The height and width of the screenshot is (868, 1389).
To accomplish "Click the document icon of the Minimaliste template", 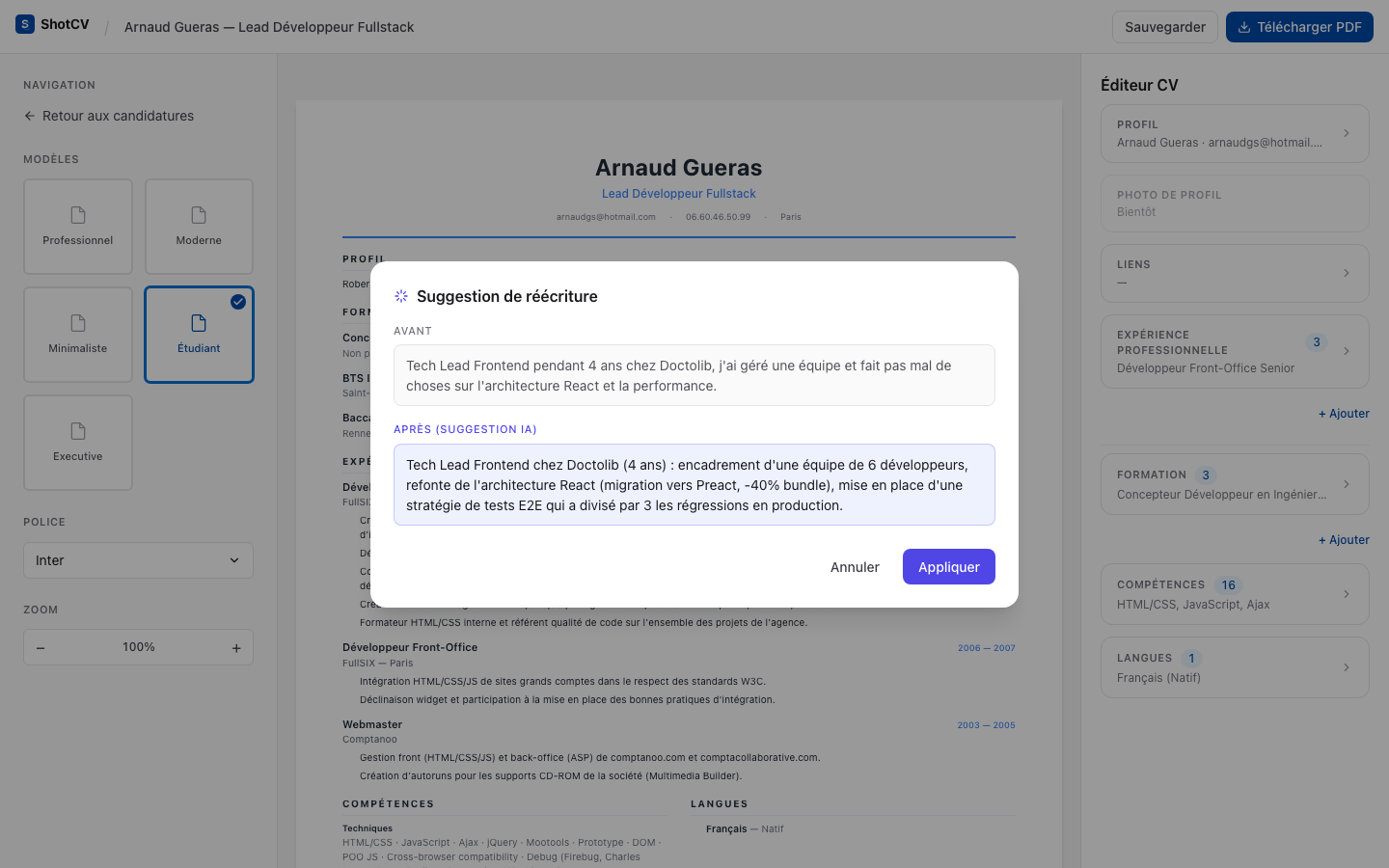I will 78,322.
